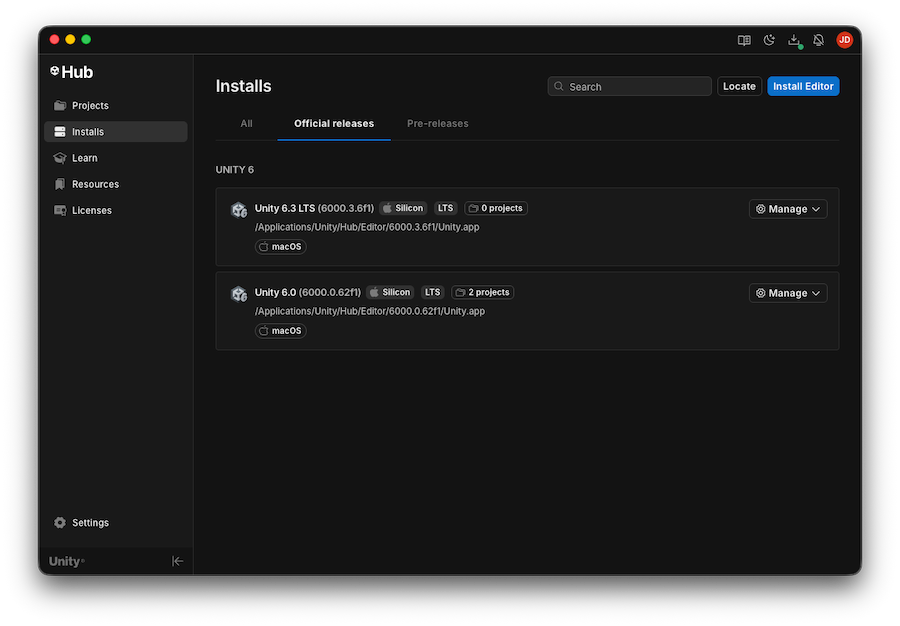Collapse the sidebar with the arrow toggle

point(177,561)
